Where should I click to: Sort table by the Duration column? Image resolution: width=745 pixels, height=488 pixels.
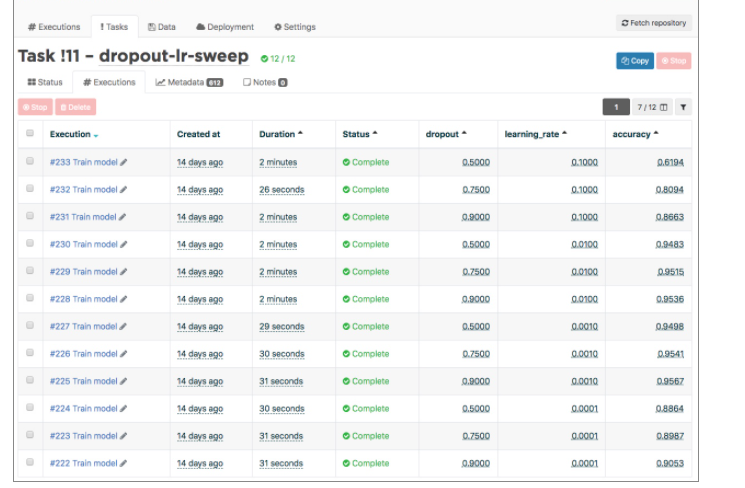pyautogui.click(x=281, y=134)
